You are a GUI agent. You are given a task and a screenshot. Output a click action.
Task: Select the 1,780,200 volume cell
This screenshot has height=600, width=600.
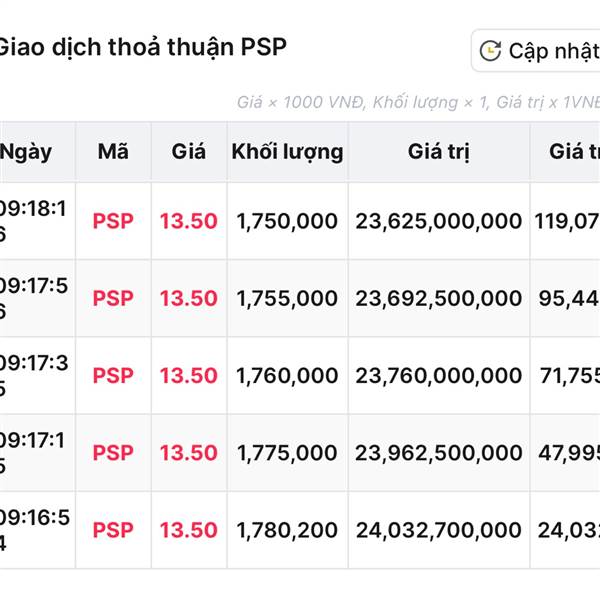click(287, 530)
